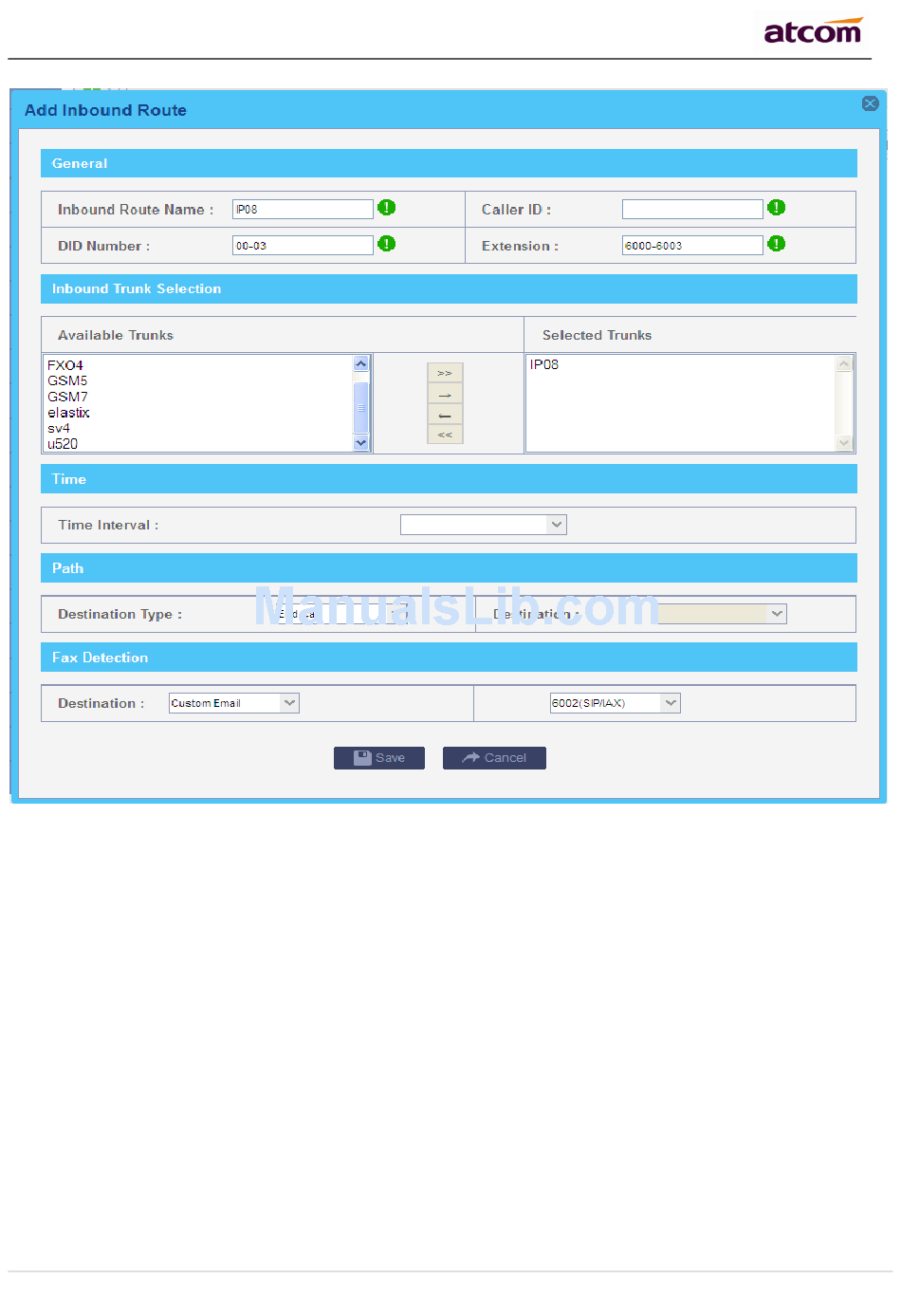Select IP08 in Selected Trunks

pos(544,364)
